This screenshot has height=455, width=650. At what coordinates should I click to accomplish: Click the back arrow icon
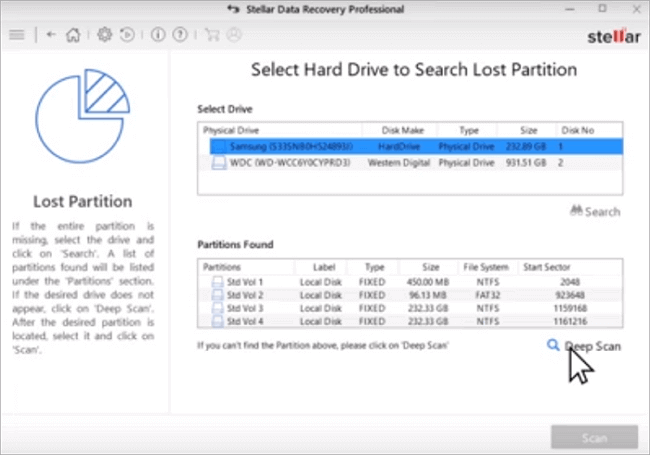[x=51, y=34]
